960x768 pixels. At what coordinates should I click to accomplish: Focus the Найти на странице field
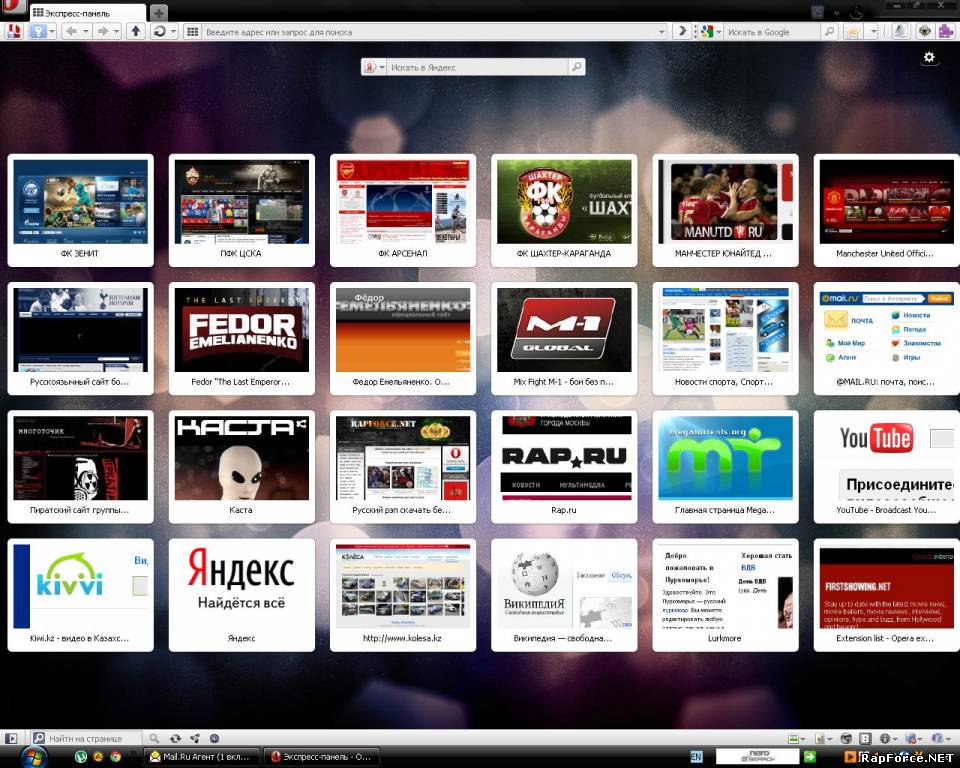click(86, 739)
